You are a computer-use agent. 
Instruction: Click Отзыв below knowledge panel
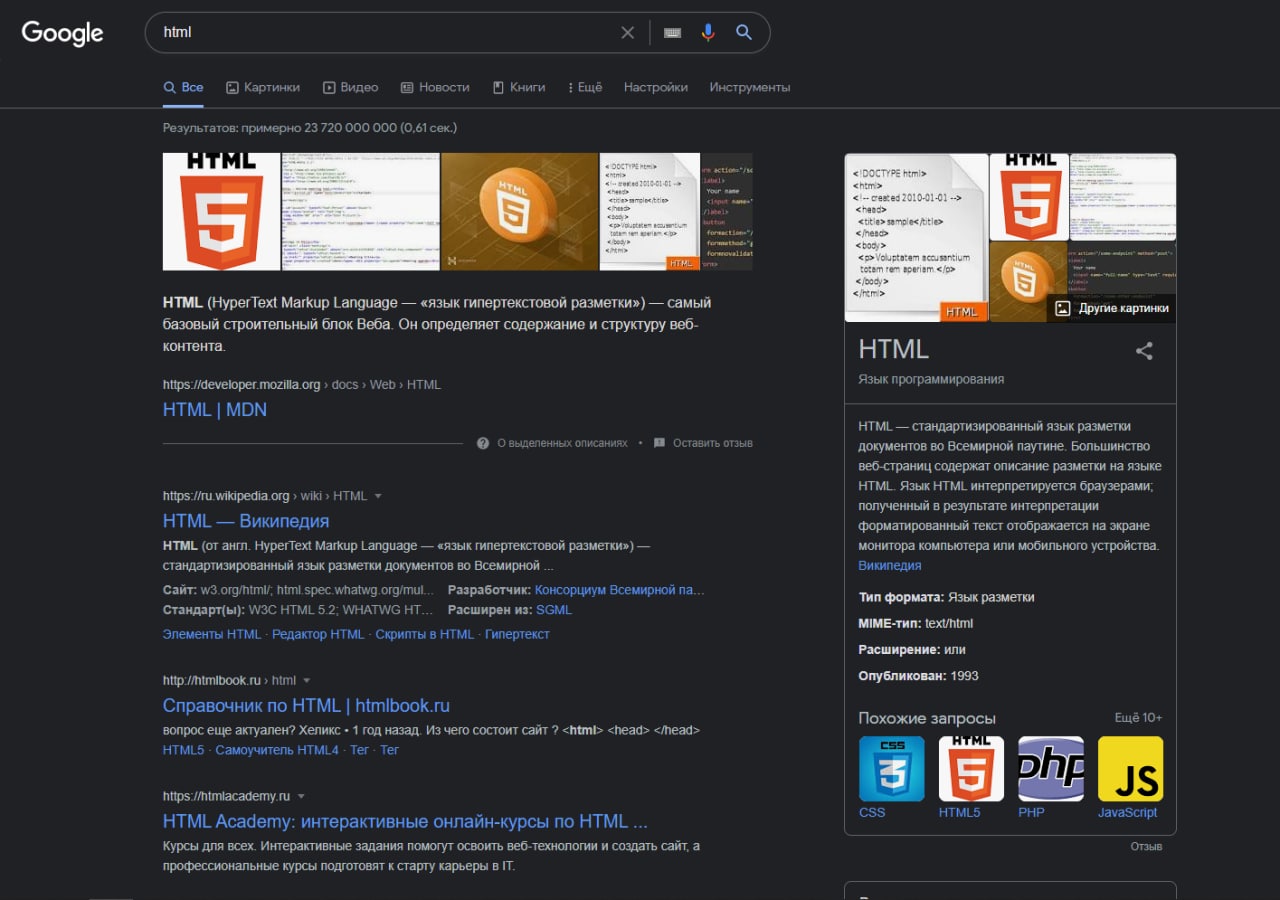pyautogui.click(x=1146, y=846)
